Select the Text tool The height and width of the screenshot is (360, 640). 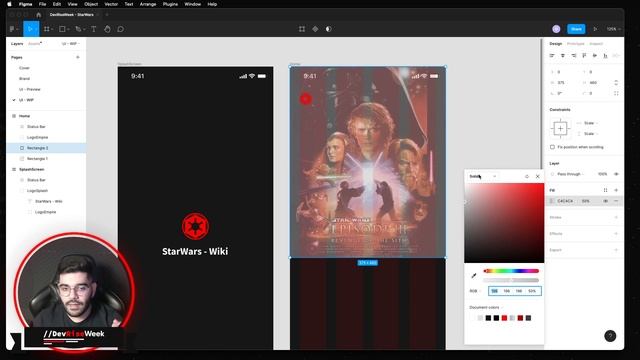tap(93, 29)
